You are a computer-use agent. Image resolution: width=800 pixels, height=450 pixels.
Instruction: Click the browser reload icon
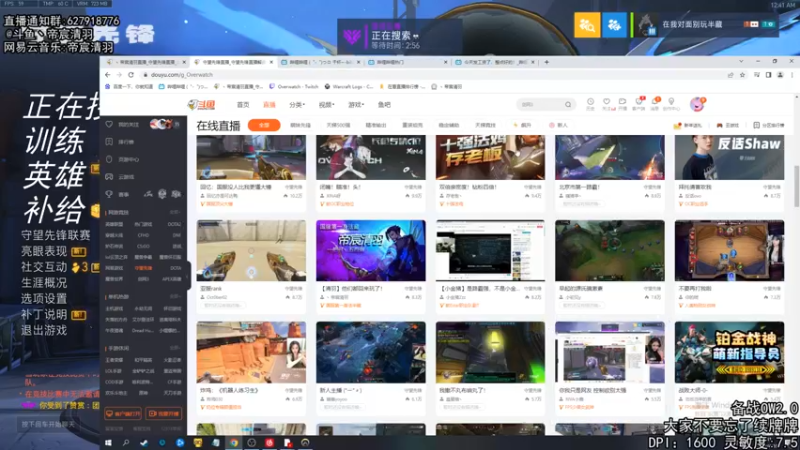click(x=131, y=74)
